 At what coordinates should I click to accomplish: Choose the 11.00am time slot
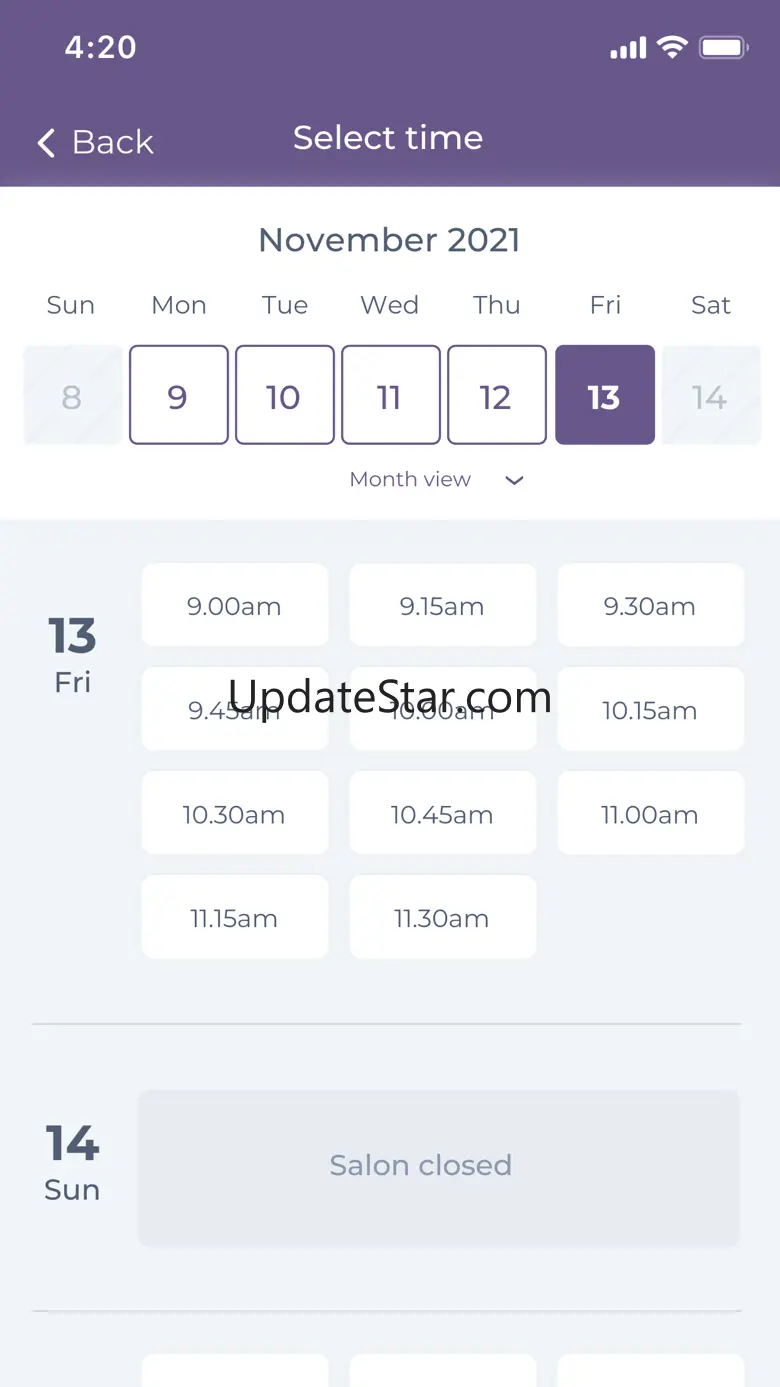650,813
